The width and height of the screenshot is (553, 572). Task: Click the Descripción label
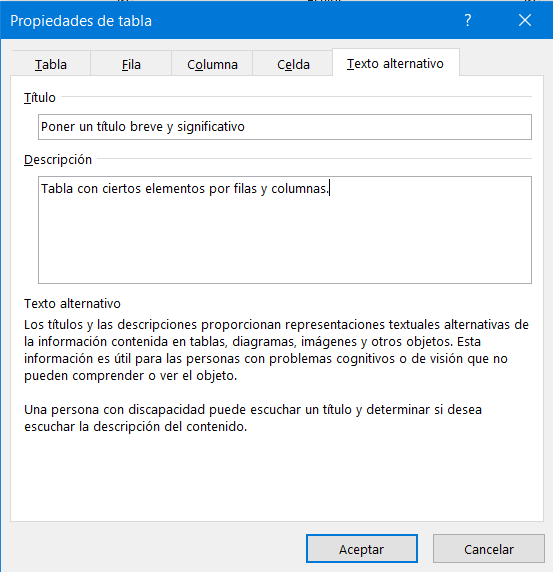tap(58, 160)
